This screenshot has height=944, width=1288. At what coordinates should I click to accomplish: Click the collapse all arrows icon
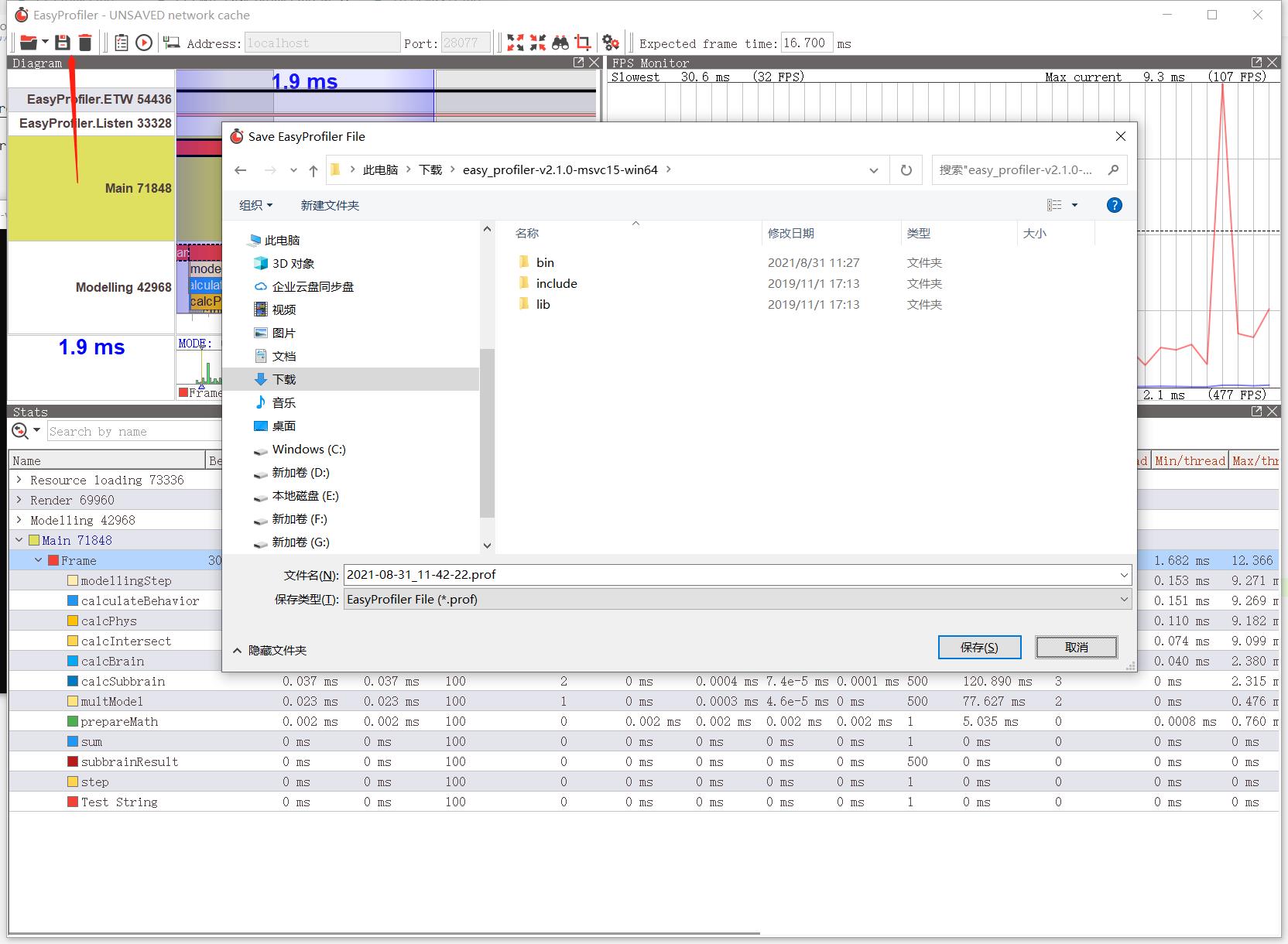(x=537, y=43)
